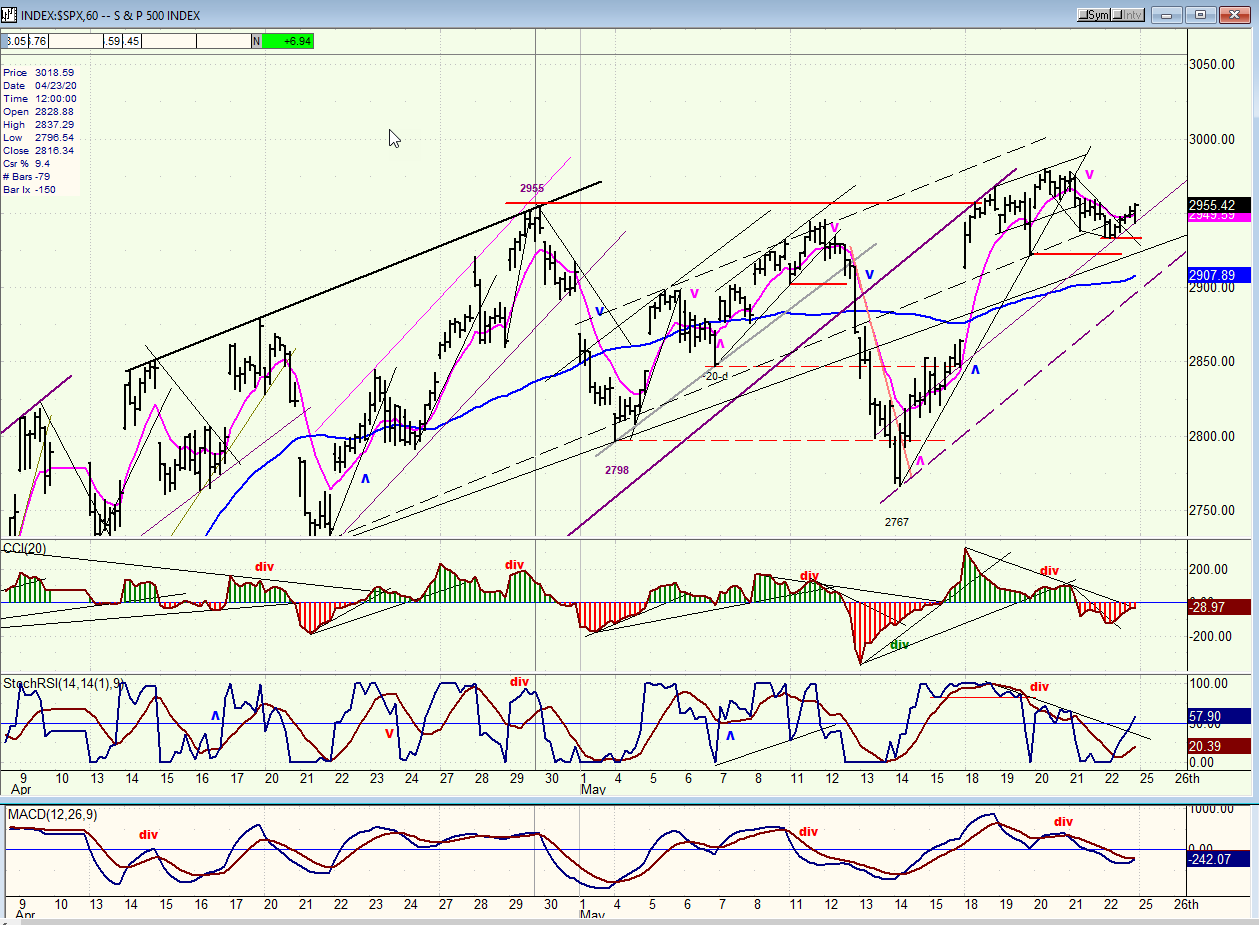Screen dimensions: 1259x925
Task: Maximize the SPX chart window
Action: pyautogui.click(x=1201, y=15)
